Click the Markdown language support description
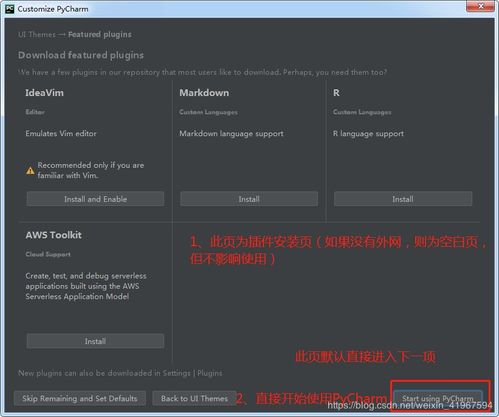This screenshot has height=417, width=499. 231,134
